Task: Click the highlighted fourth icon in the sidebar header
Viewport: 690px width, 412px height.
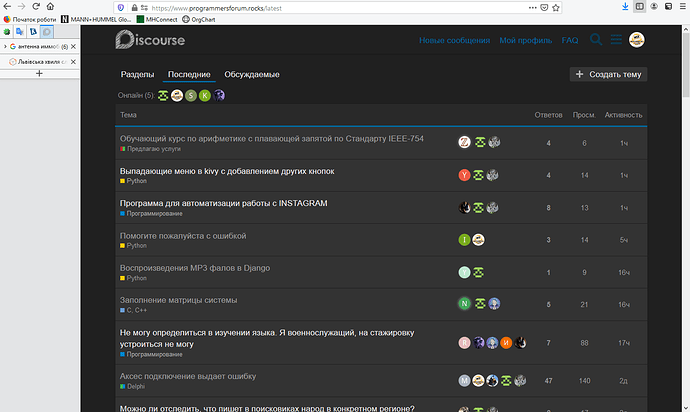Action: (x=47, y=32)
